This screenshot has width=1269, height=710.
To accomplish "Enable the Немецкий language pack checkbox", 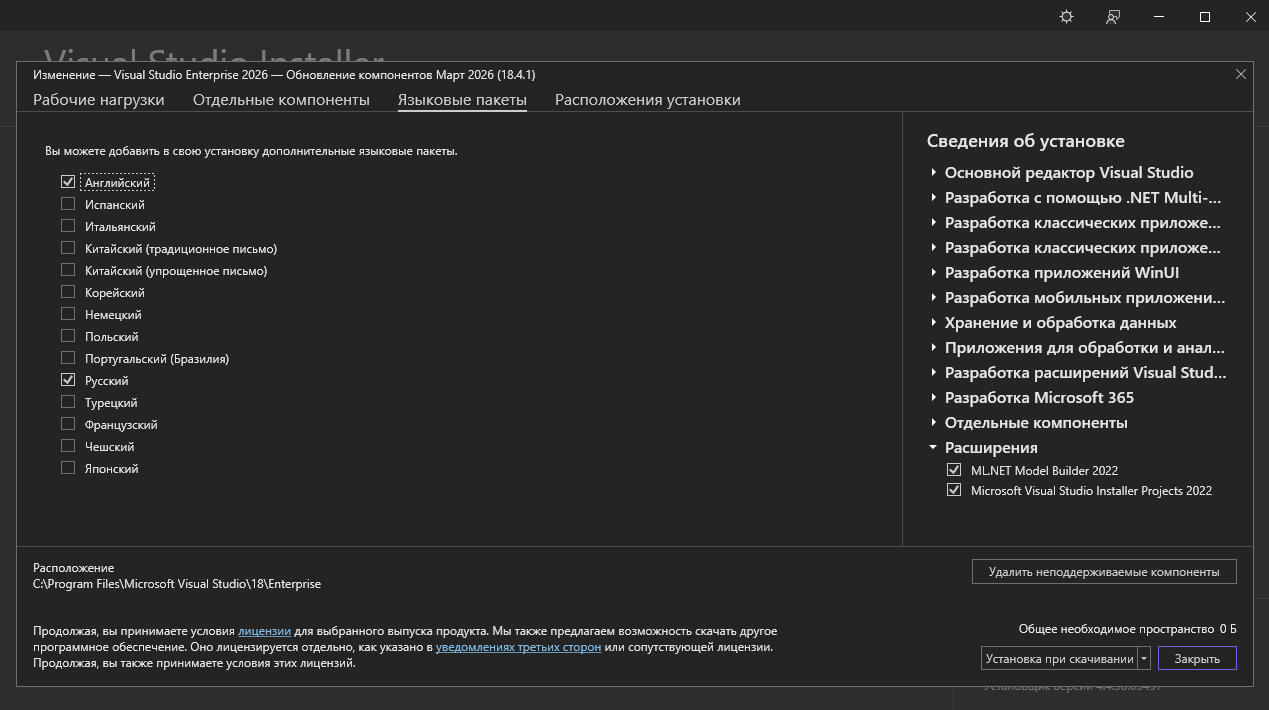I will tap(68, 315).
